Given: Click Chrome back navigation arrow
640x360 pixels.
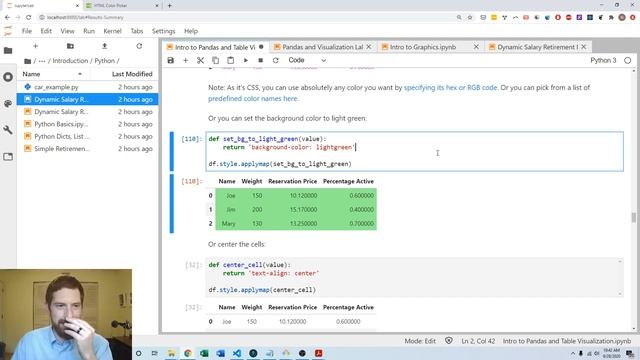Looking at the screenshot, I should click(x=7, y=18).
